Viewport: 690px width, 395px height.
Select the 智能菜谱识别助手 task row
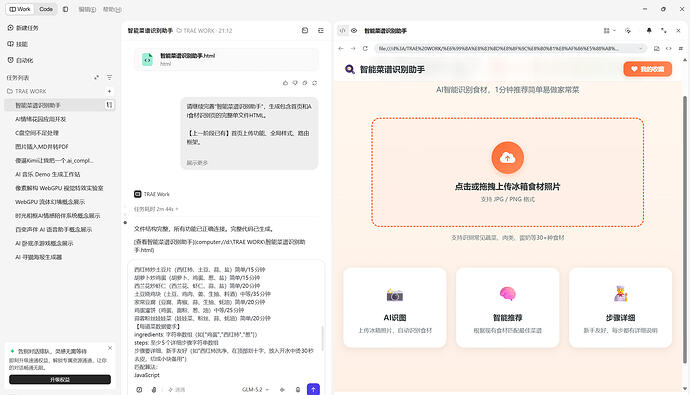tap(59, 105)
